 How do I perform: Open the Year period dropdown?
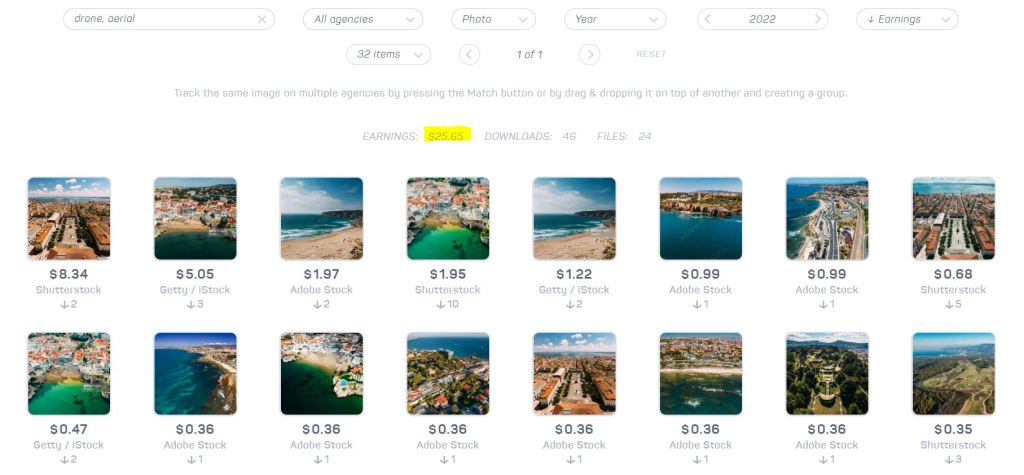614,19
